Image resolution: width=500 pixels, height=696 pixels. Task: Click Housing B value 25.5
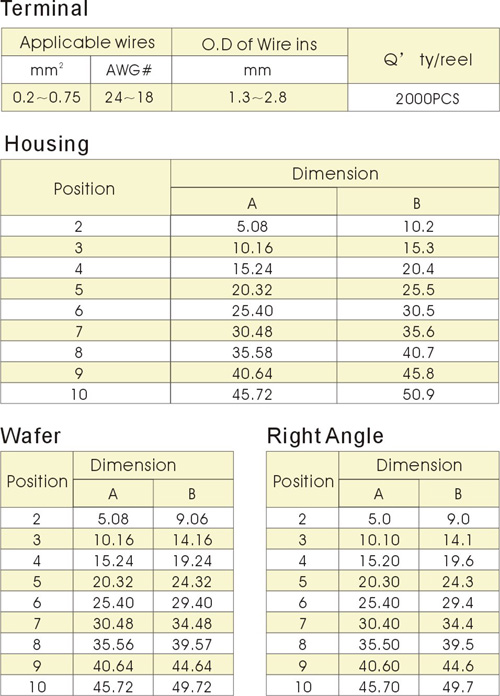coord(418,289)
